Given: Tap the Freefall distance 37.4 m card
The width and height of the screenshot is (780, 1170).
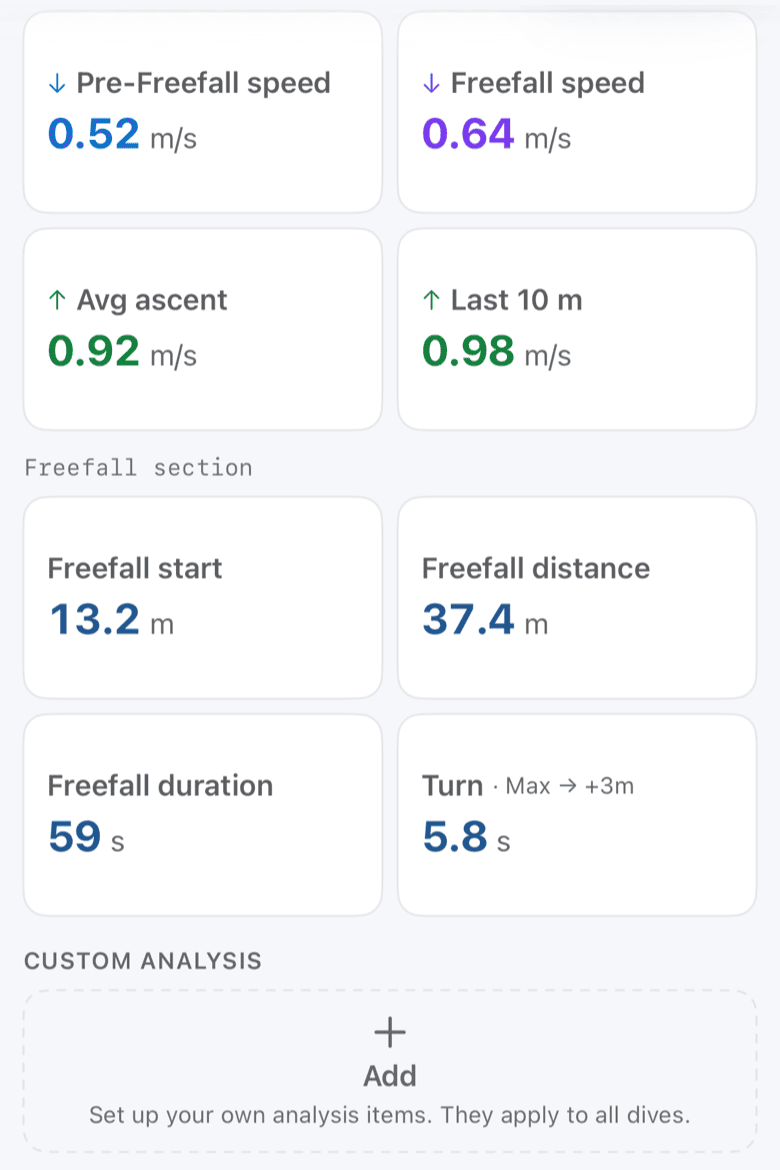Looking at the screenshot, I should pos(577,598).
